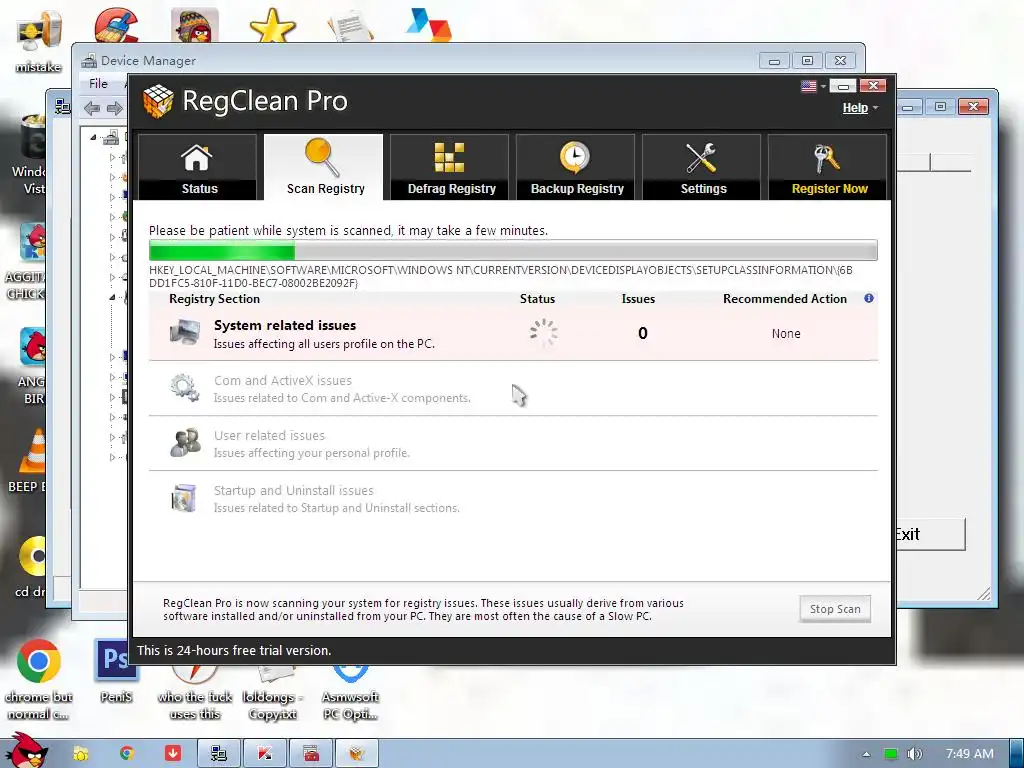
Task: Click the green scan progress bar
Action: [513, 251]
